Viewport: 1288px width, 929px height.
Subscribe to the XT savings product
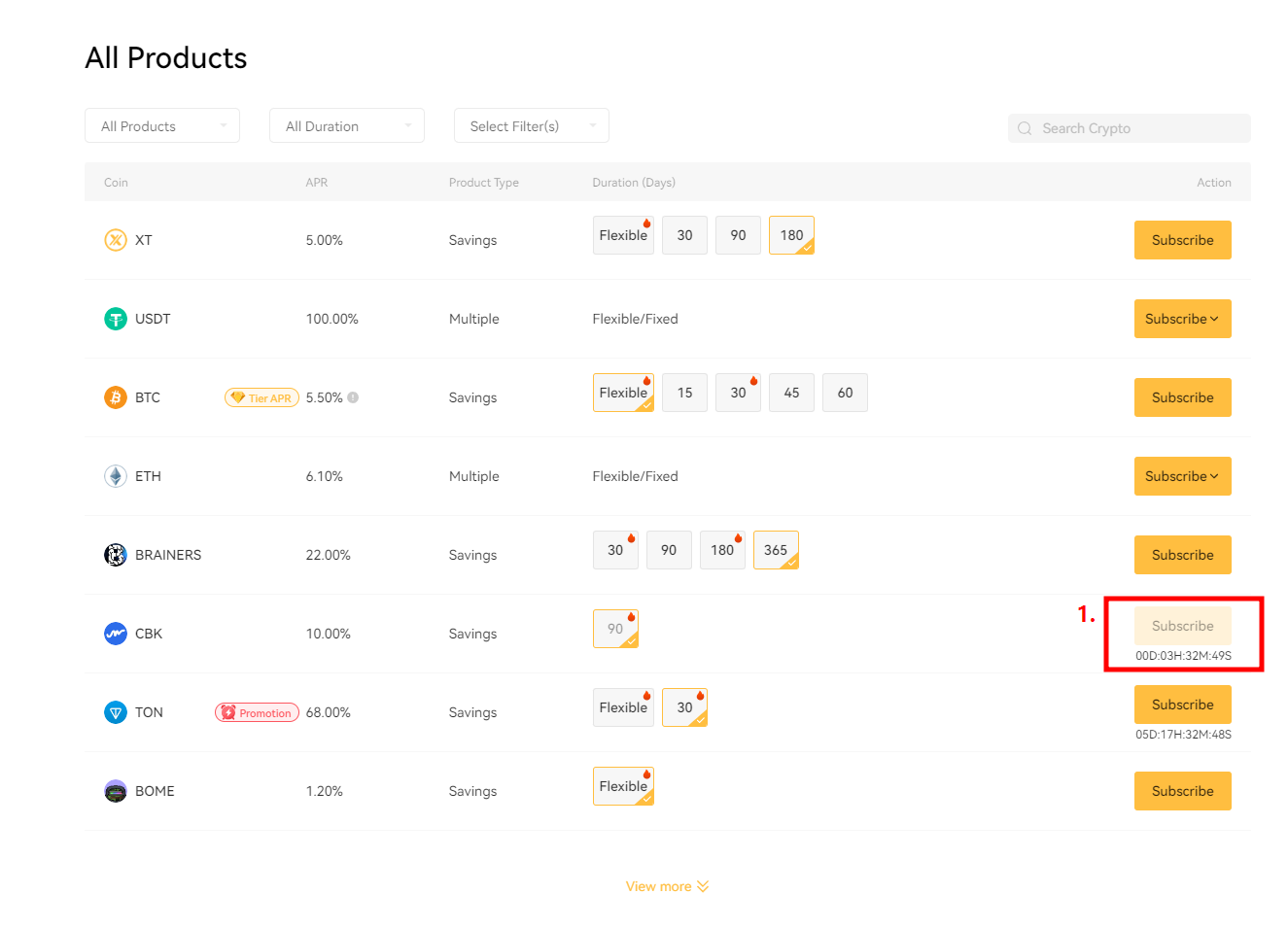(1182, 240)
